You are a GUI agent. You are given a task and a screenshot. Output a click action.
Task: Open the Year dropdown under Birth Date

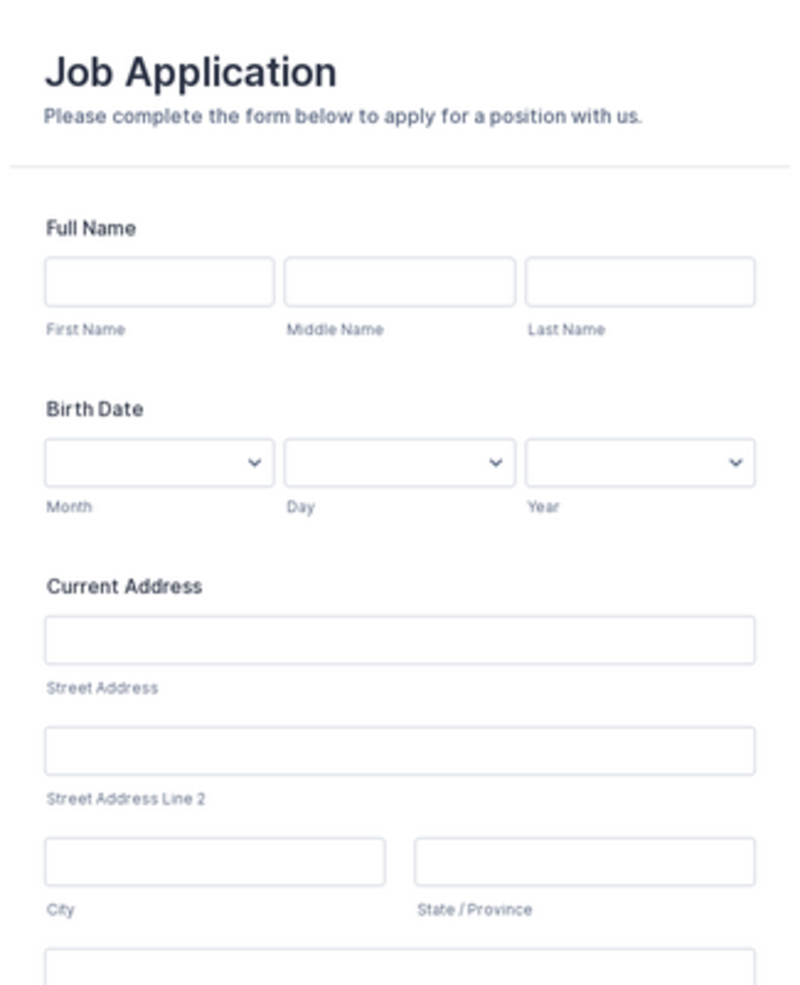coord(640,463)
